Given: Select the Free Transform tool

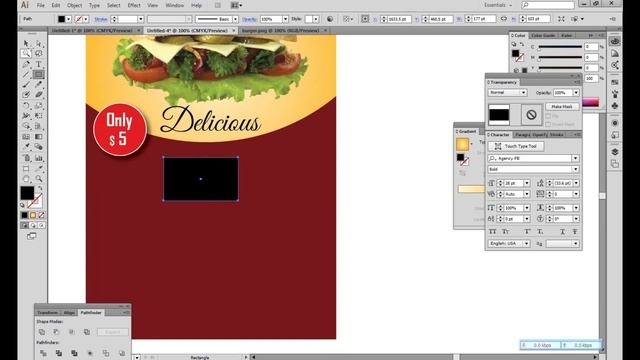Looking at the screenshot, I should [x=39, y=116].
